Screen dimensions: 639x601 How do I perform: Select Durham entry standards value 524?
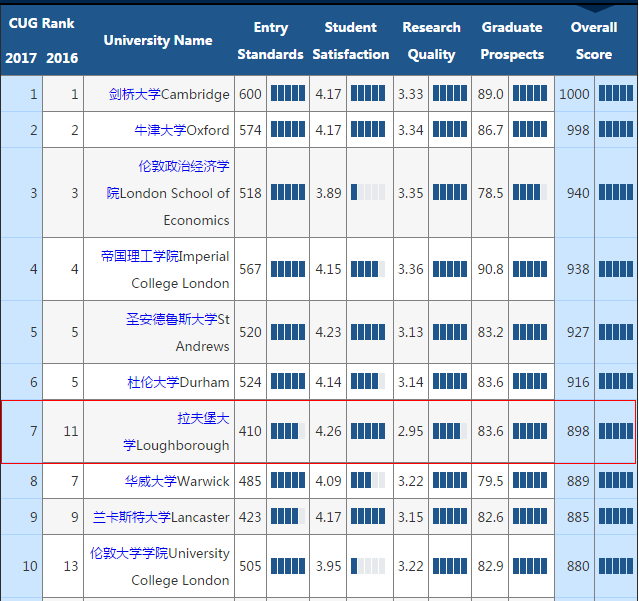(x=250, y=382)
